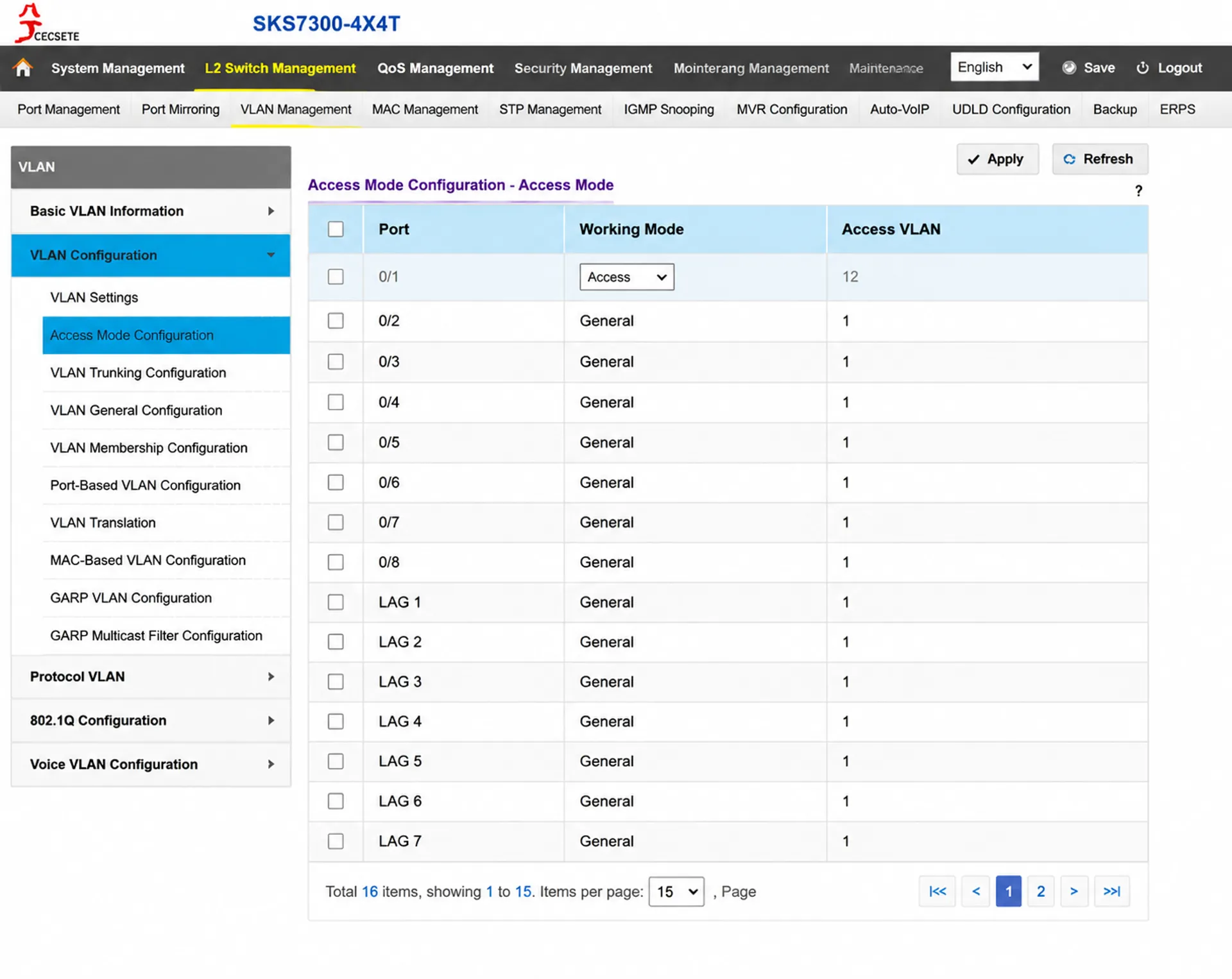Image resolution: width=1232 pixels, height=979 pixels.
Task: Toggle the select-all header checkbox
Action: click(336, 229)
